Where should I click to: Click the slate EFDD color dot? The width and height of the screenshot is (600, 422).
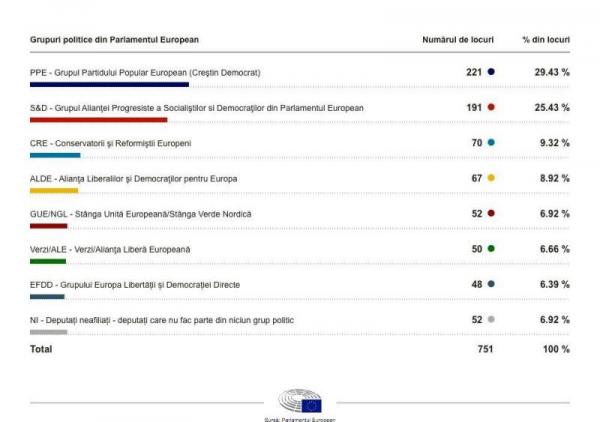click(x=491, y=284)
